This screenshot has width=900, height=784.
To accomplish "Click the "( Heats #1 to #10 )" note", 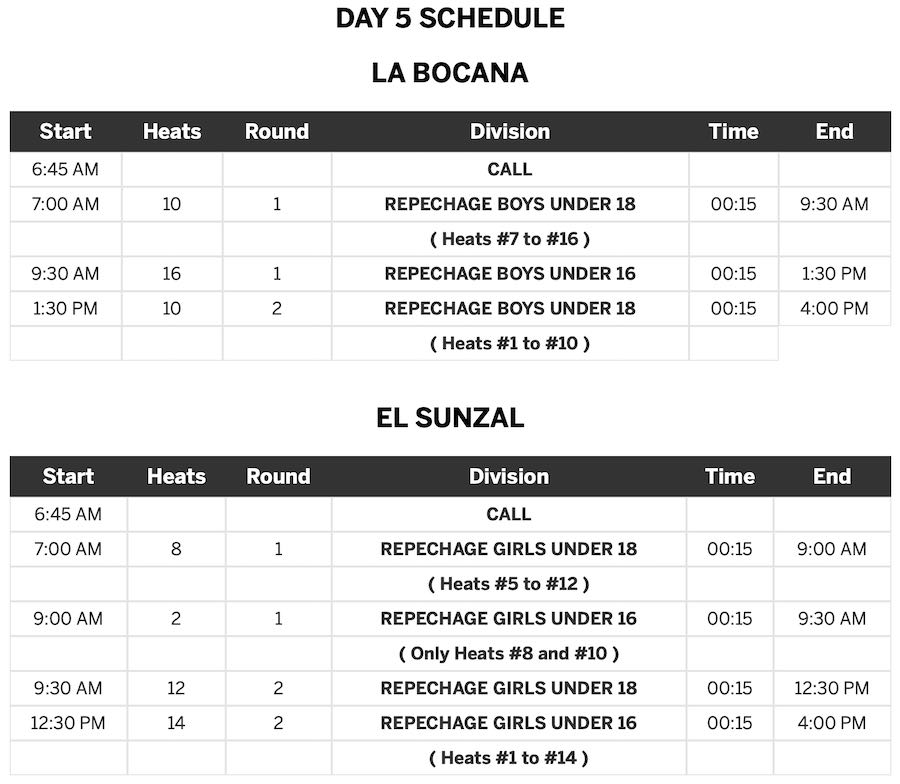I will point(510,343).
